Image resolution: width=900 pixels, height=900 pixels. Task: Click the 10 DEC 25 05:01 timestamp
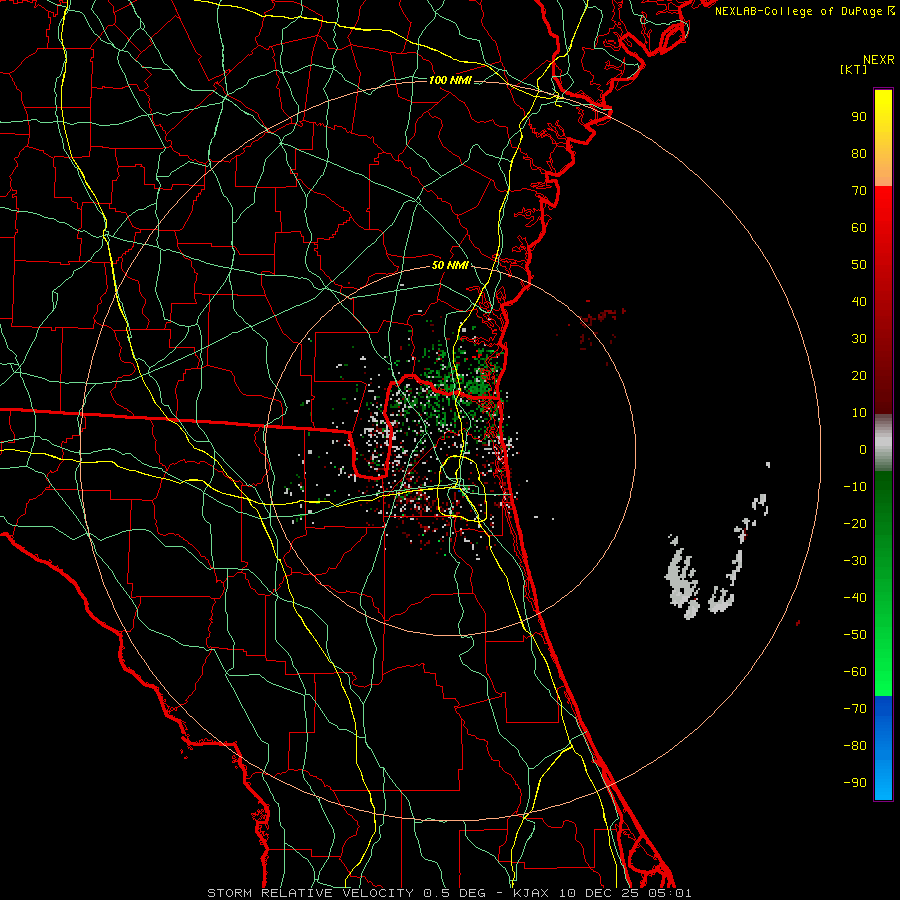point(624,893)
